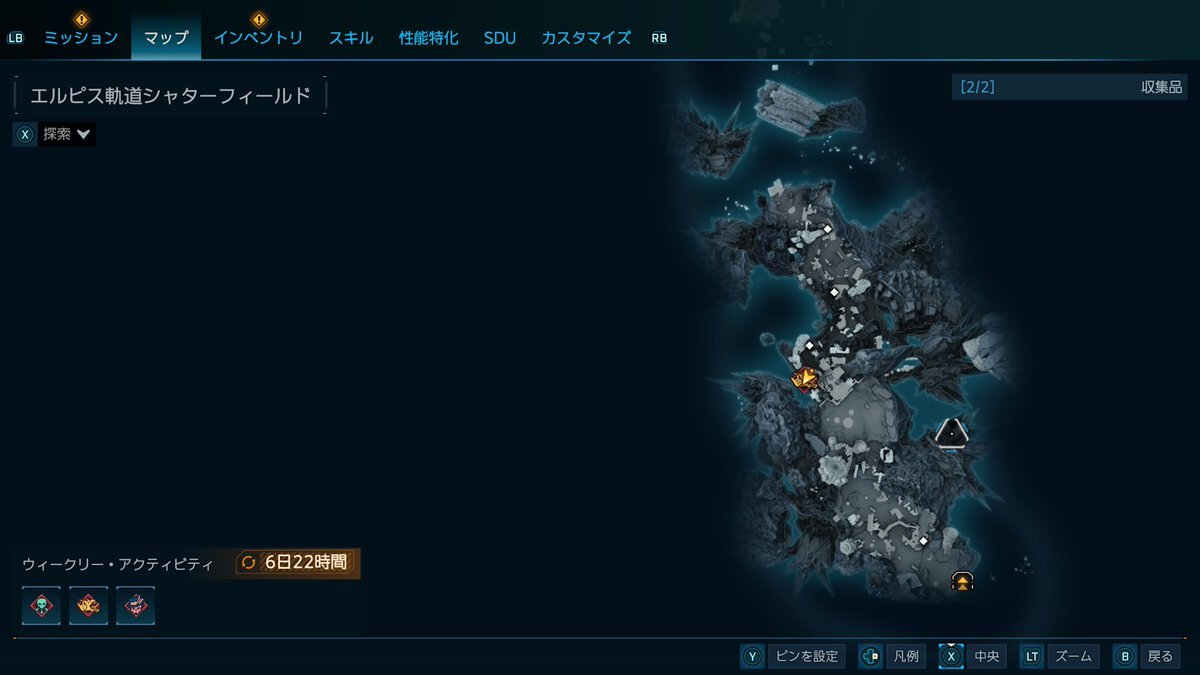Center the map with 中央
Image resolution: width=1200 pixels, height=675 pixels.
tap(973, 656)
